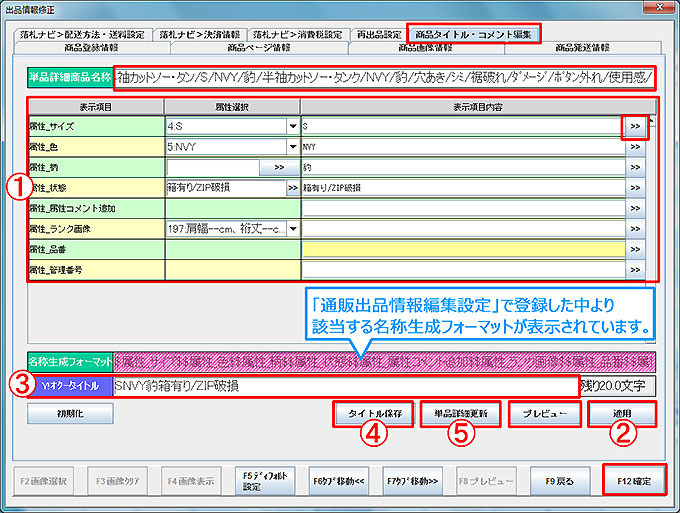Click the 属性_管理番号 content field
The height and width of the screenshot is (513, 680).
click(463, 270)
